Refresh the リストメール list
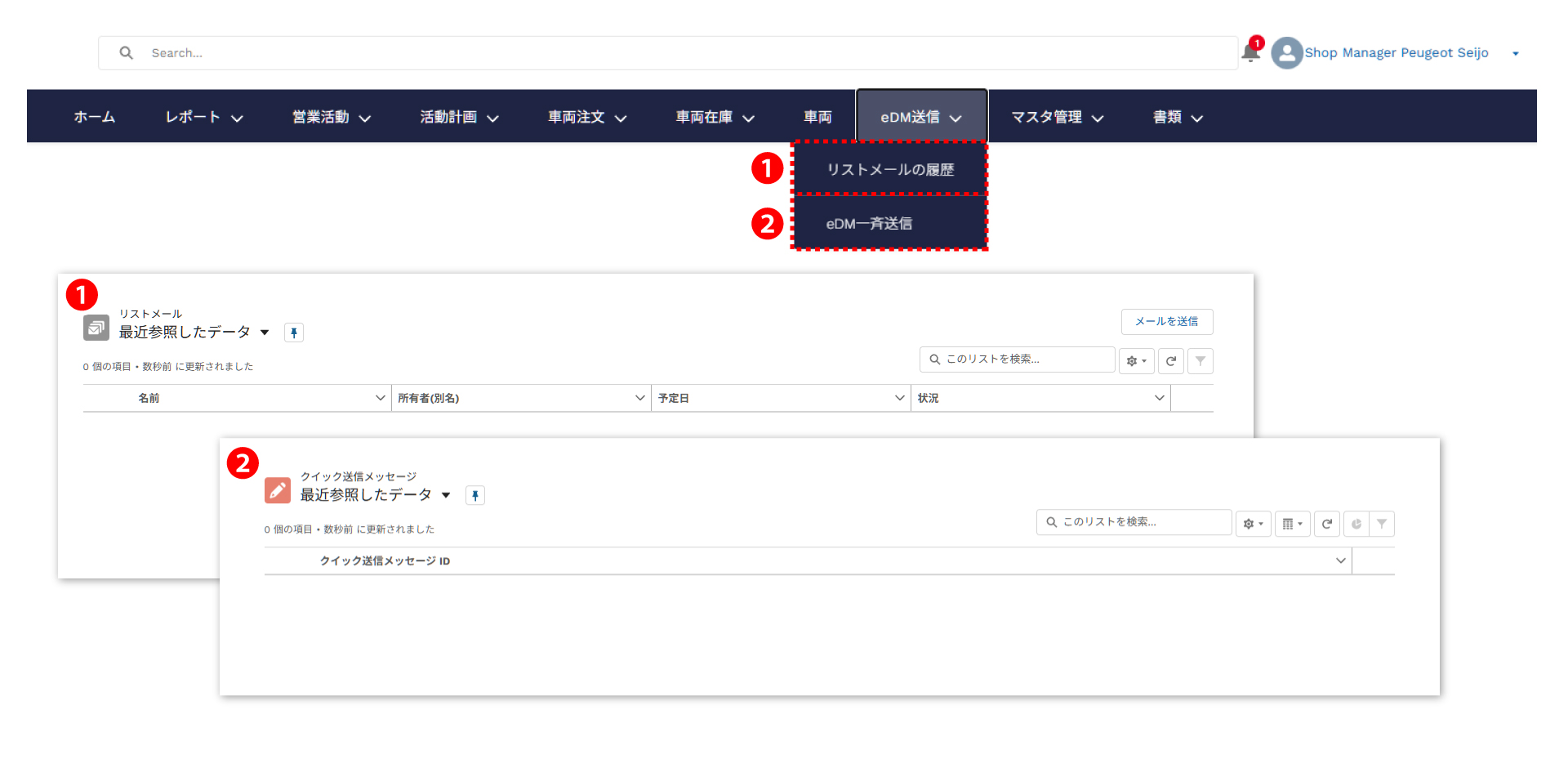The width and height of the screenshot is (1568, 759). tap(1171, 361)
